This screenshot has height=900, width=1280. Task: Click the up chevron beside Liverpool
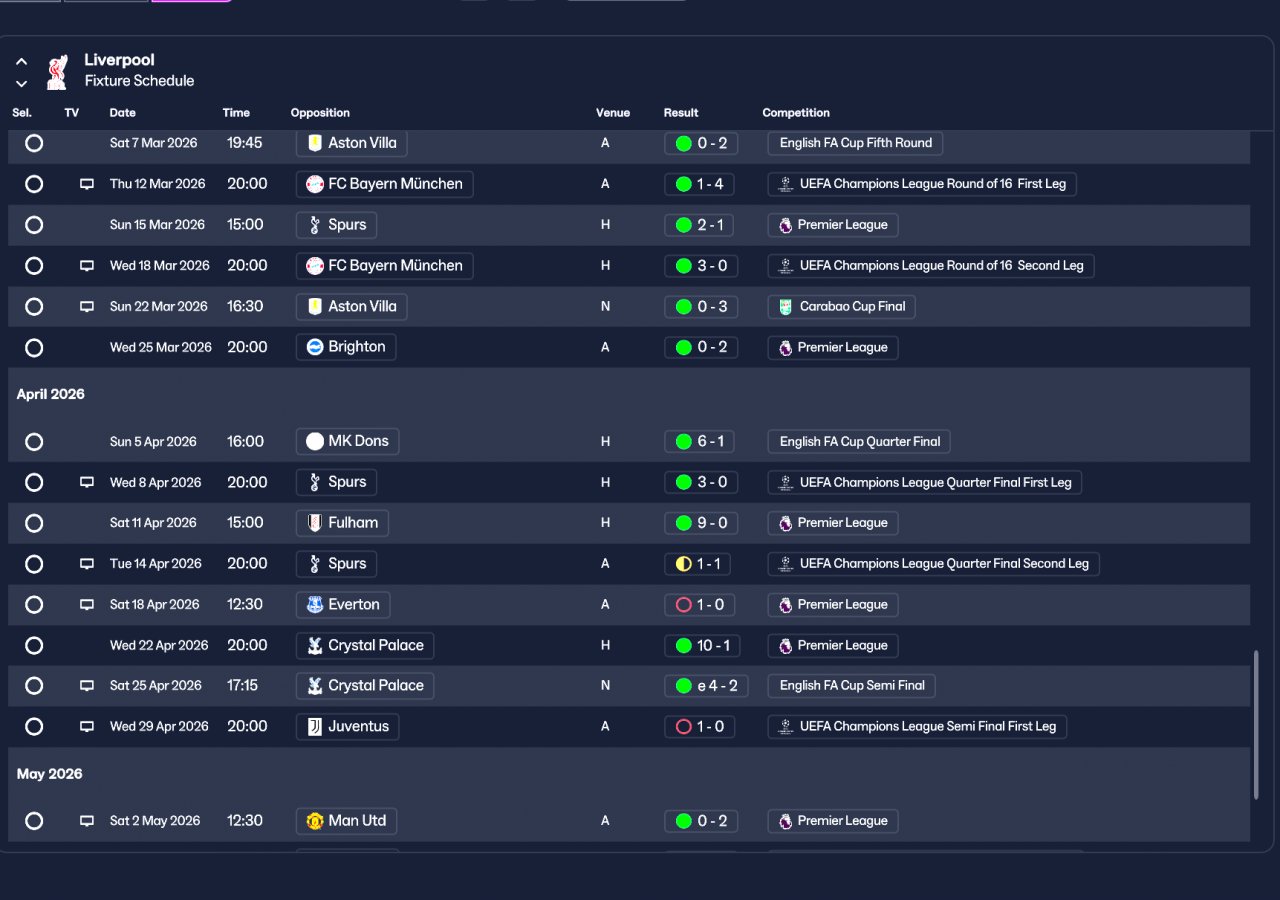21,62
